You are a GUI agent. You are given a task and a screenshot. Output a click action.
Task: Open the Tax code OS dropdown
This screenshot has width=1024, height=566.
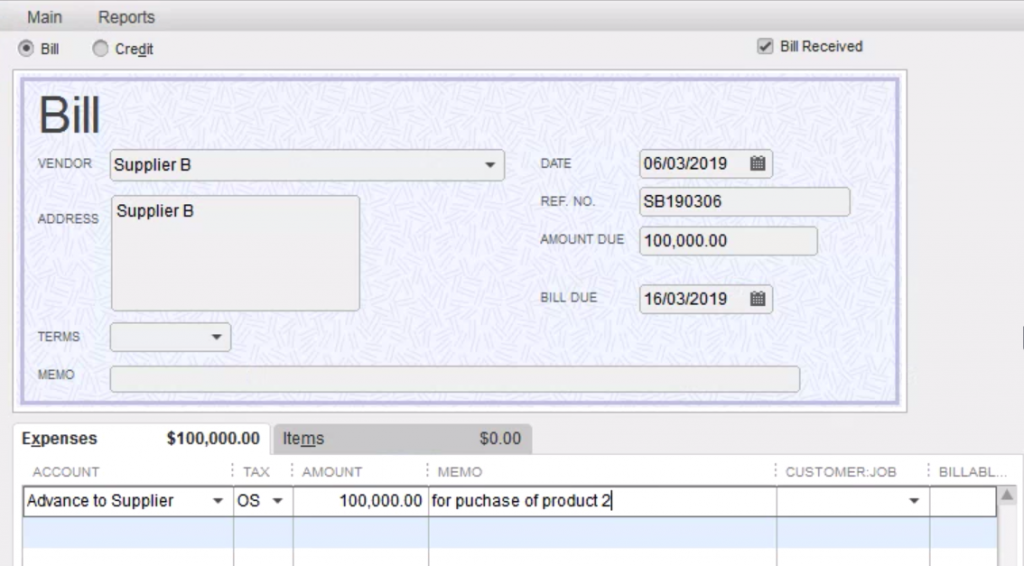click(277, 501)
